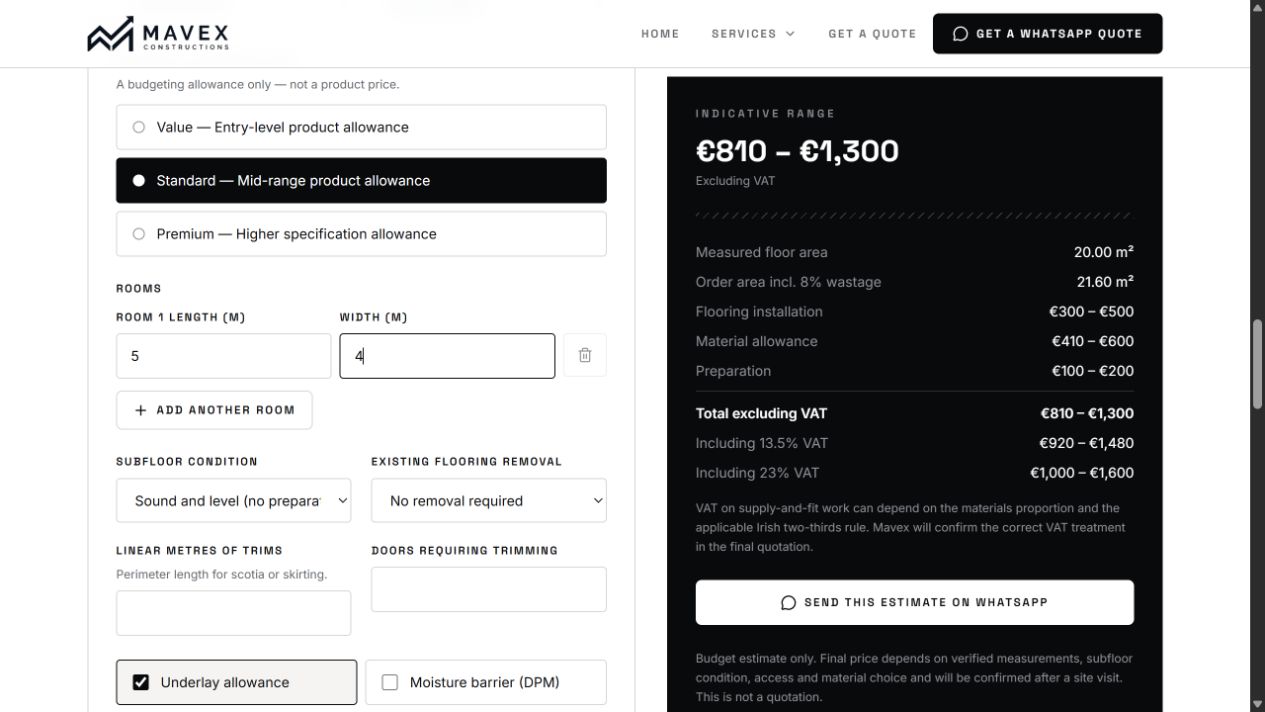Uncheck the Underlay allowance checkbox
This screenshot has height=712, width=1265.
coord(141,683)
